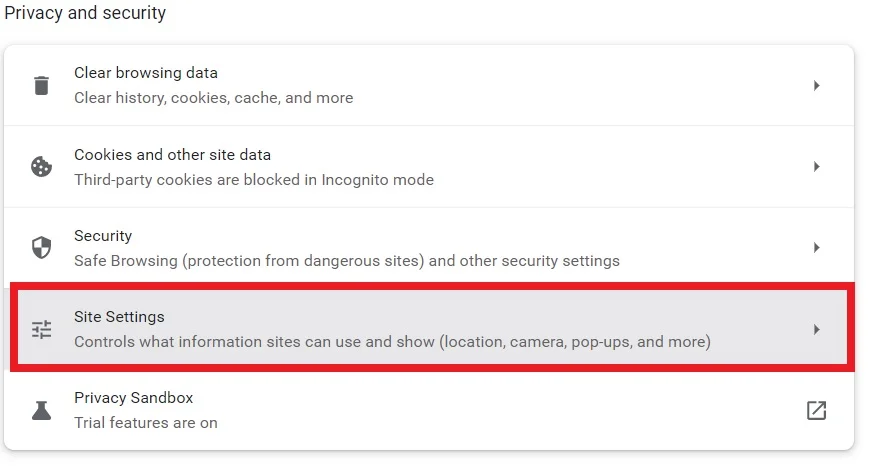Image resolution: width=874 pixels, height=466 pixels.
Task: Expand Cookies and other site data arrow
Action: pos(816,167)
